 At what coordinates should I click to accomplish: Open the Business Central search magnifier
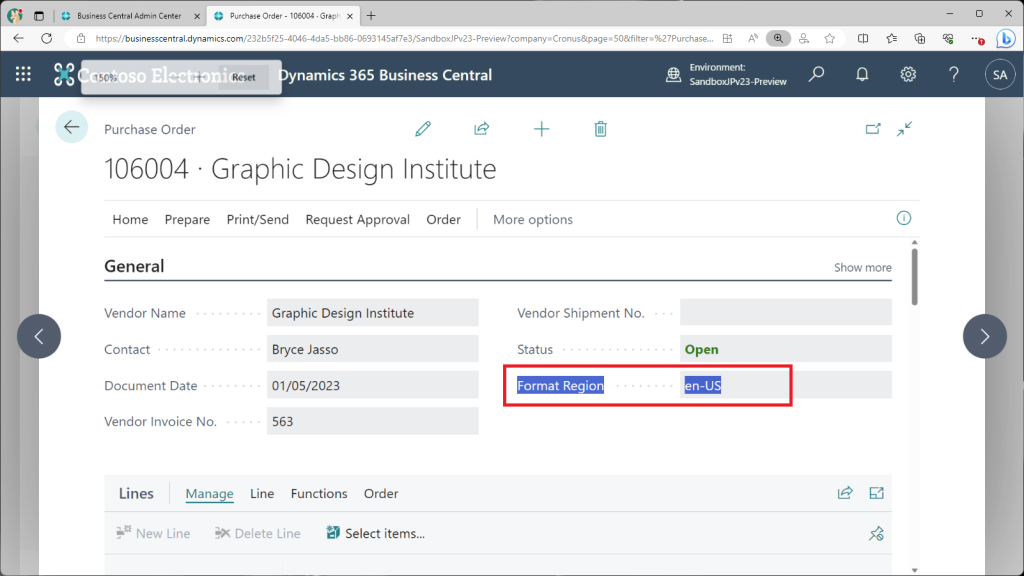tap(816, 74)
